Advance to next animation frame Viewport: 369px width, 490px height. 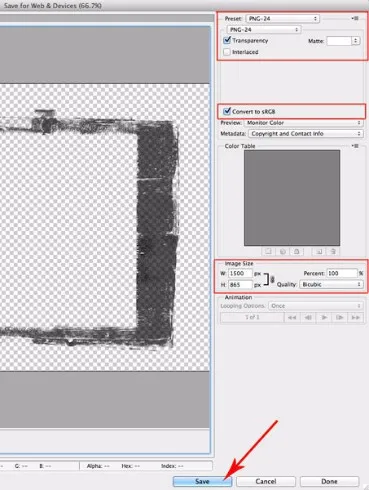[x=339, y=317]
